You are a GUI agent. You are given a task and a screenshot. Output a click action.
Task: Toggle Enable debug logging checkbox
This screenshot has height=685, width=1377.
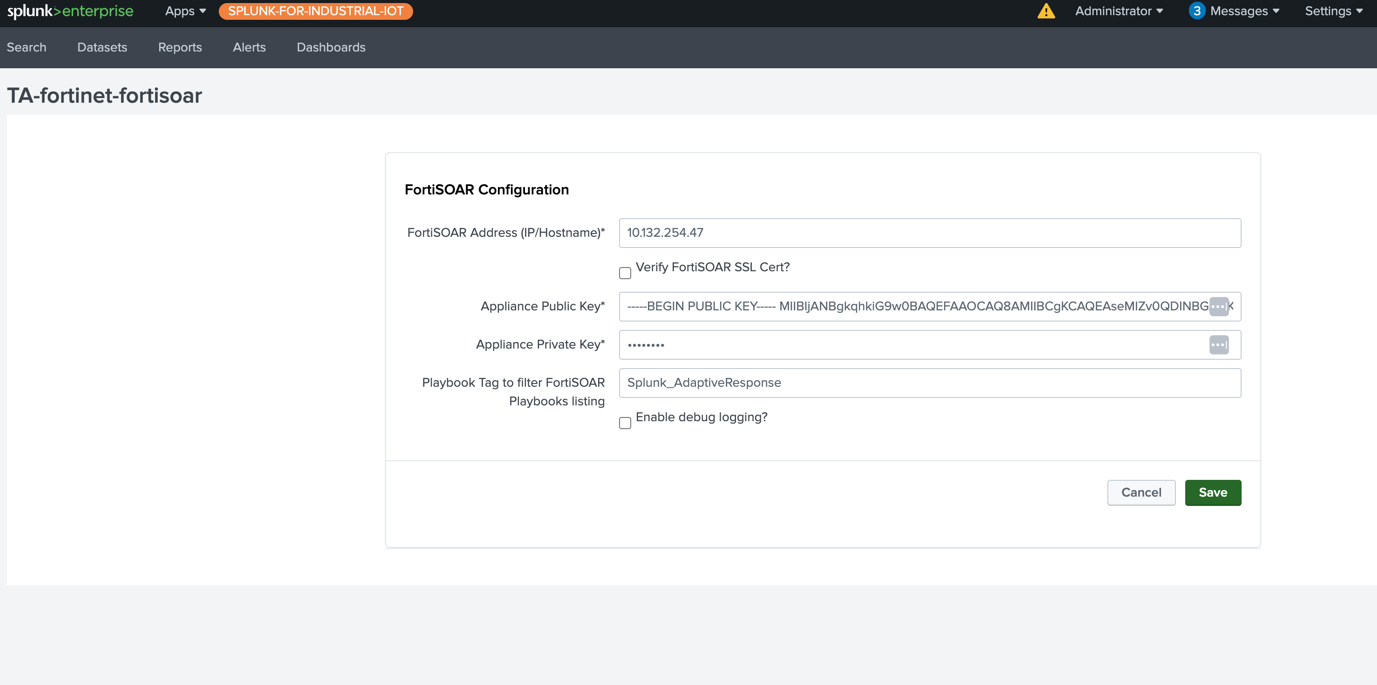(625, 422)
